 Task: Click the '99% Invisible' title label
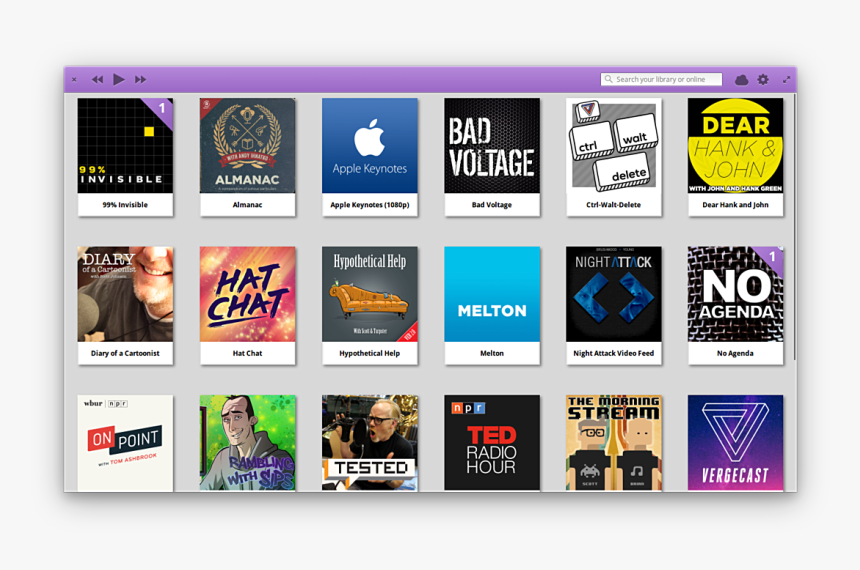[125, 205]
